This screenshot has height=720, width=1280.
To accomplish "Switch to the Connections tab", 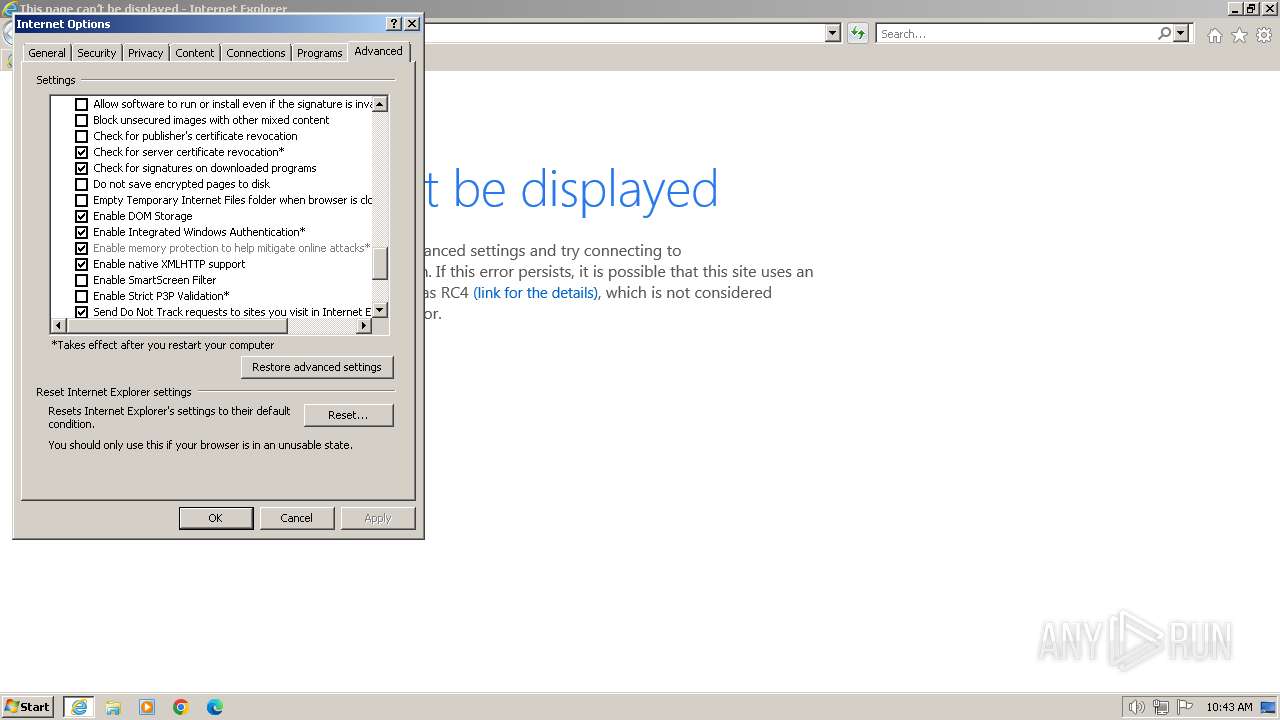I will point(256,53).
